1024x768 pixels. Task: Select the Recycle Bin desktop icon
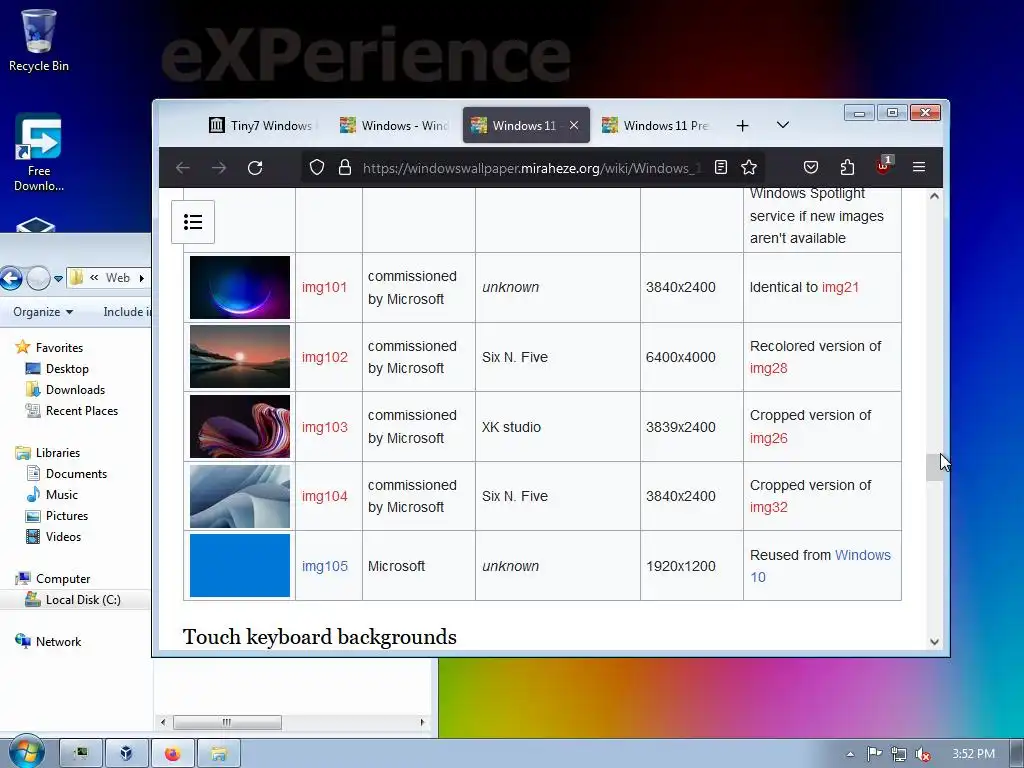39,40
